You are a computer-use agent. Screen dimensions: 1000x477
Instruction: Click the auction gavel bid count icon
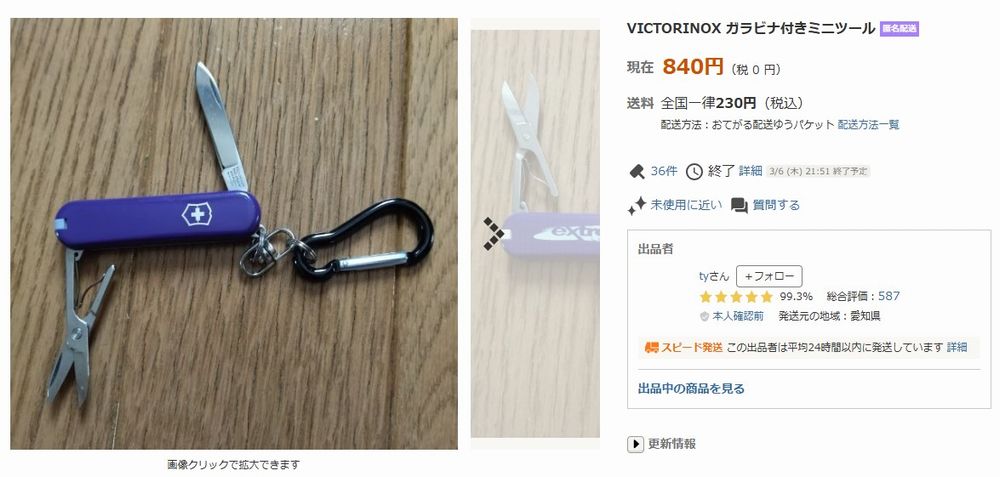(x=636, y=171)
